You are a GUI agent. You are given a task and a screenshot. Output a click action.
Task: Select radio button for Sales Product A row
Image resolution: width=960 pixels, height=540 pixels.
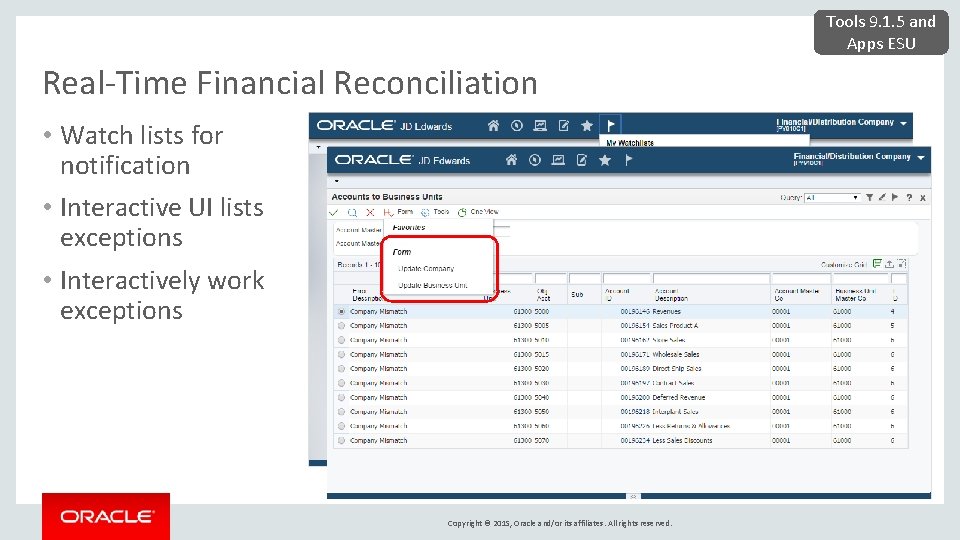click(x=342, y=326)
